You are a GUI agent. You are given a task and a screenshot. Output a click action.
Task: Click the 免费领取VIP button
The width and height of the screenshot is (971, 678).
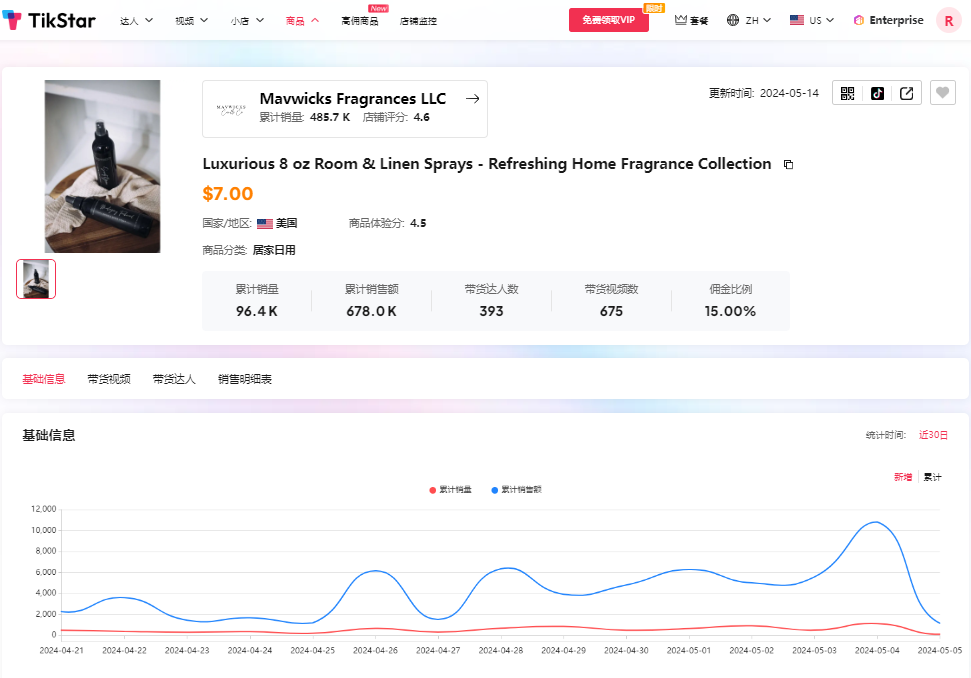point(609,20)
